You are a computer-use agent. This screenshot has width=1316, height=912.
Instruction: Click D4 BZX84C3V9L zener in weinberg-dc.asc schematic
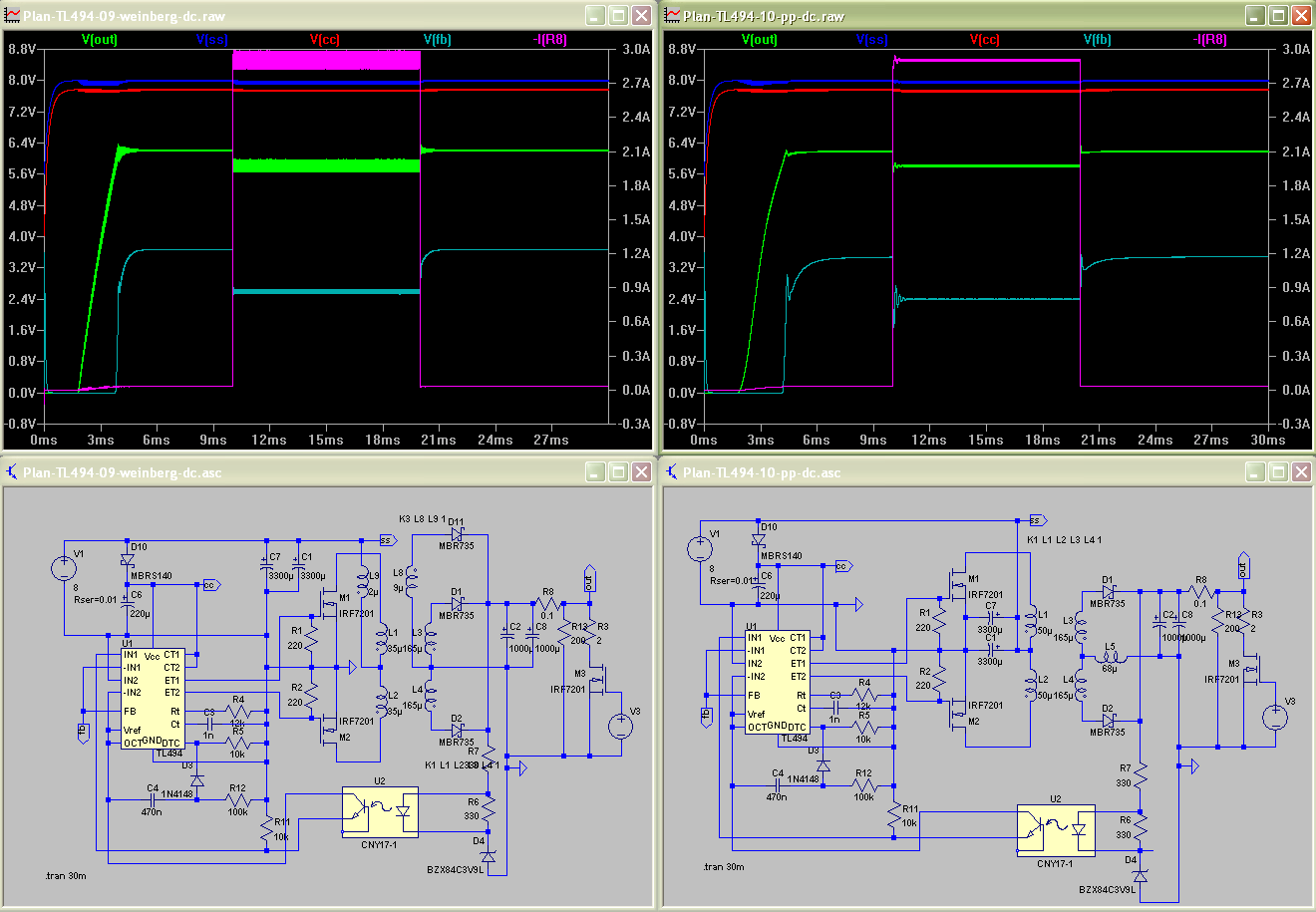click(x=489, y=856)
